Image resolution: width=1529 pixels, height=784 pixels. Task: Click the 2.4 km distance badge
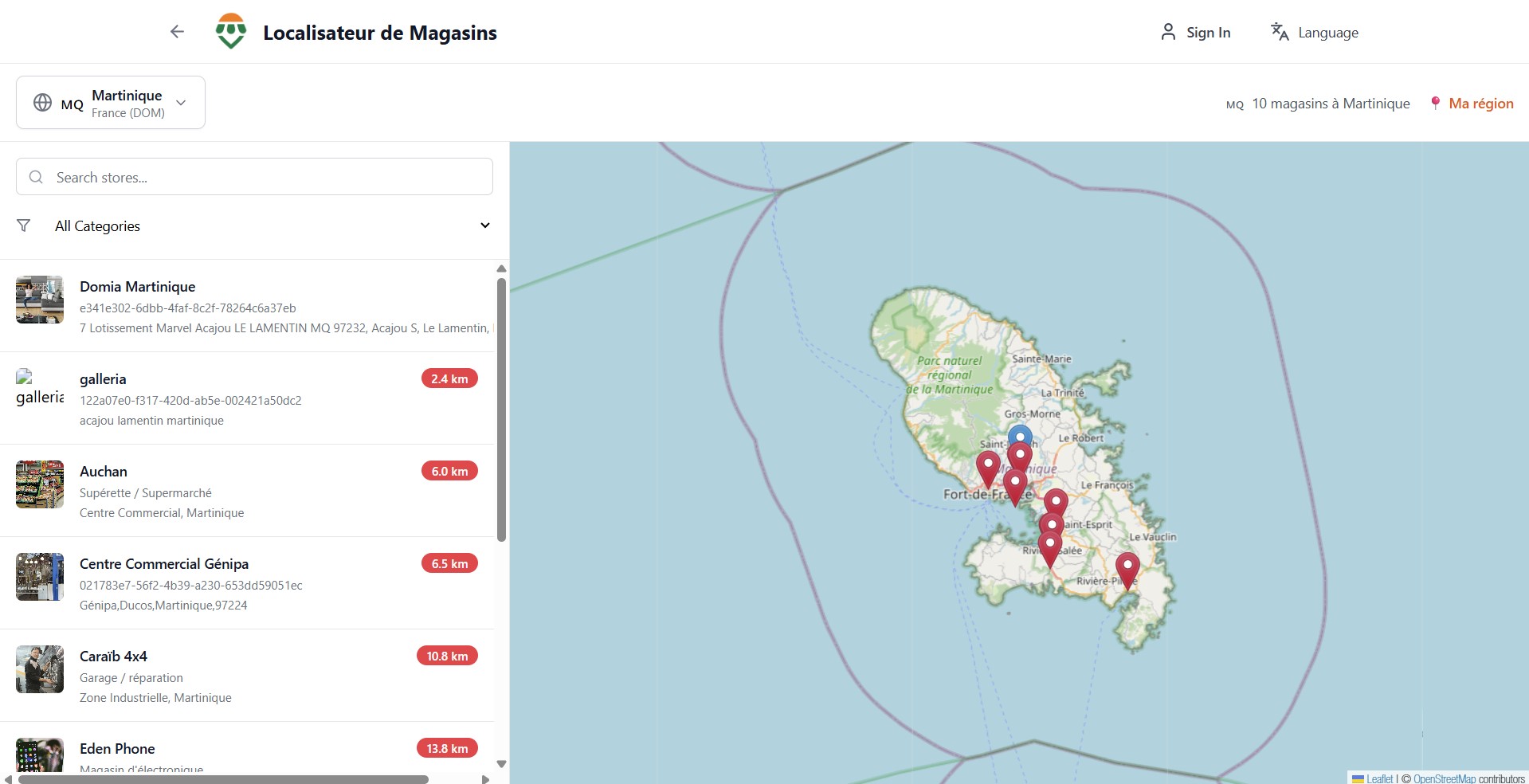[449, 378]
